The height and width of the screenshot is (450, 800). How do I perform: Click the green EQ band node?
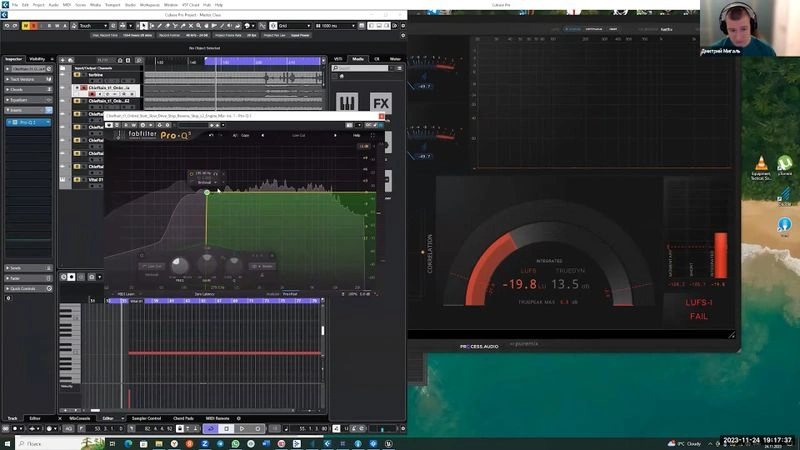coord(207,192)
